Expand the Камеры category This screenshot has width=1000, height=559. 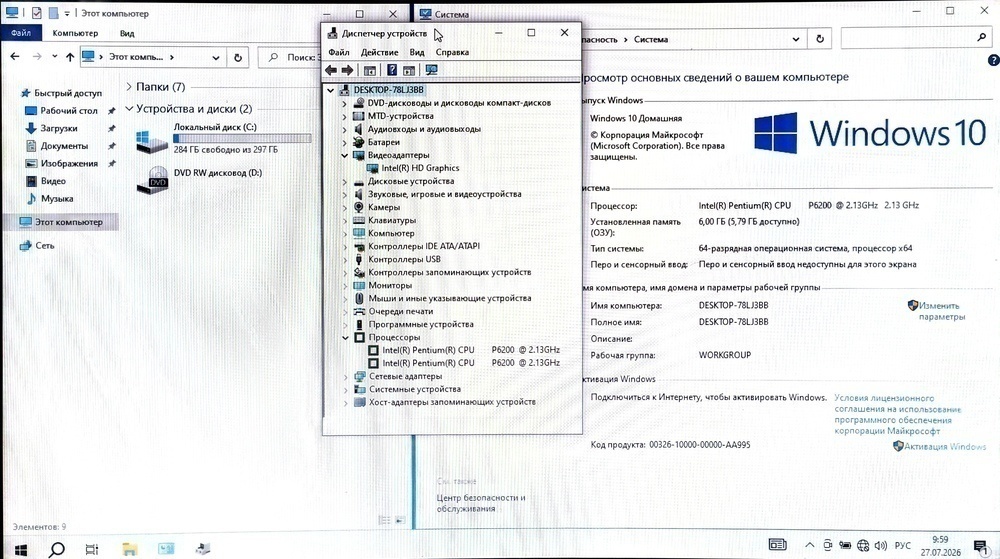pos(344,208)
